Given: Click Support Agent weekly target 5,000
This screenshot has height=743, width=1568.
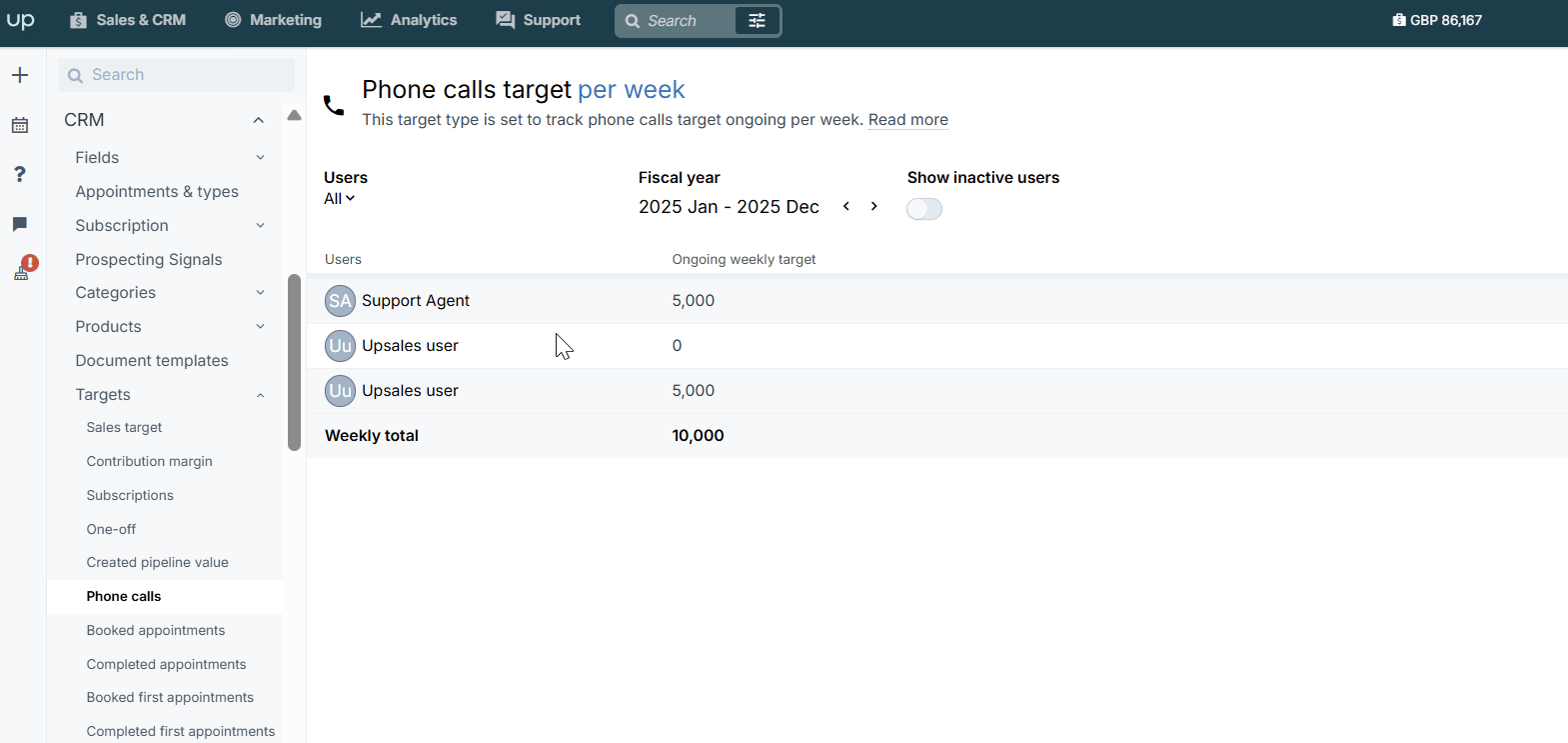Looking at the screenshot, I should tap(694, 301).
